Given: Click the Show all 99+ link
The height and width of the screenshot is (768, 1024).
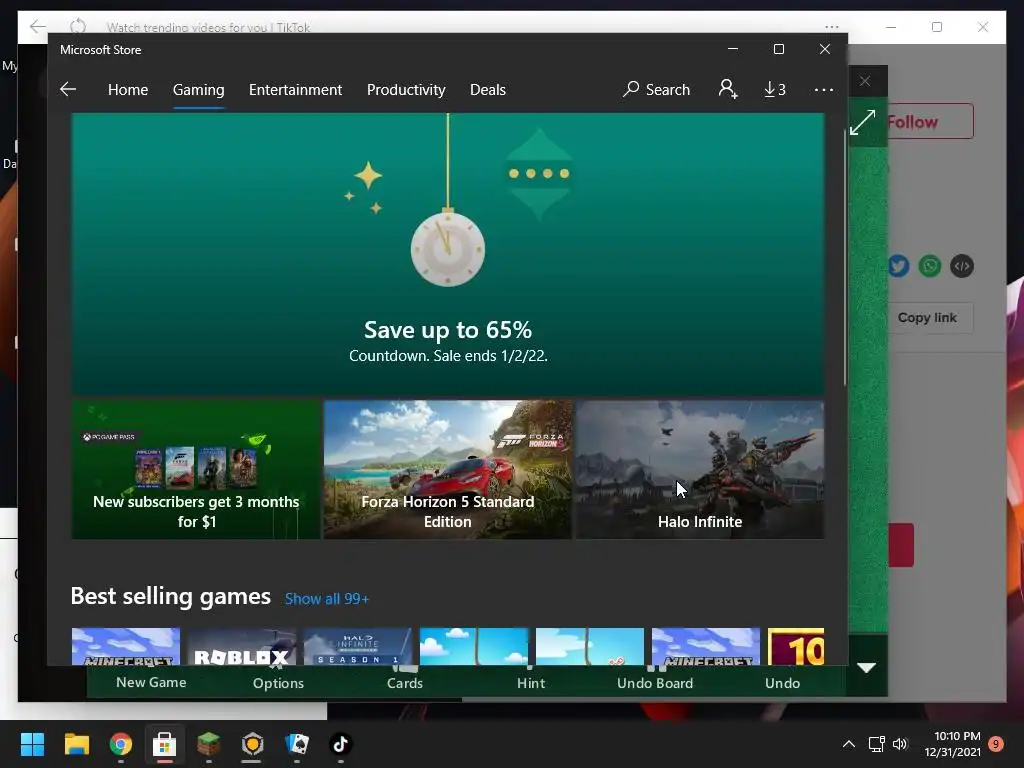Looking at the screenshot, I should click(x=327, y=599).
